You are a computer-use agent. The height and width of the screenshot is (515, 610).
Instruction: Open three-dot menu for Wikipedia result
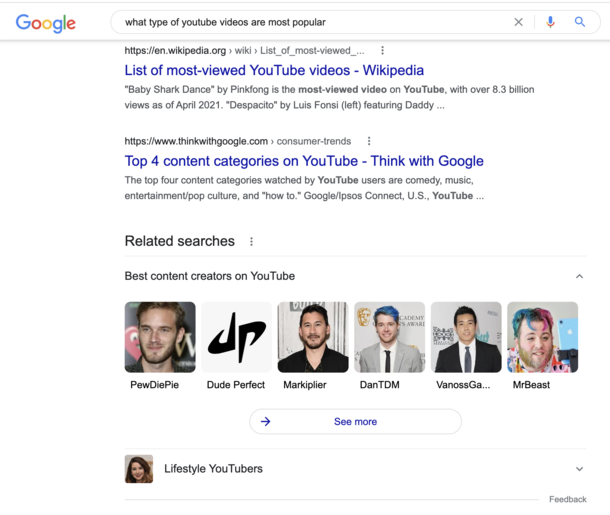click(382, 50)
